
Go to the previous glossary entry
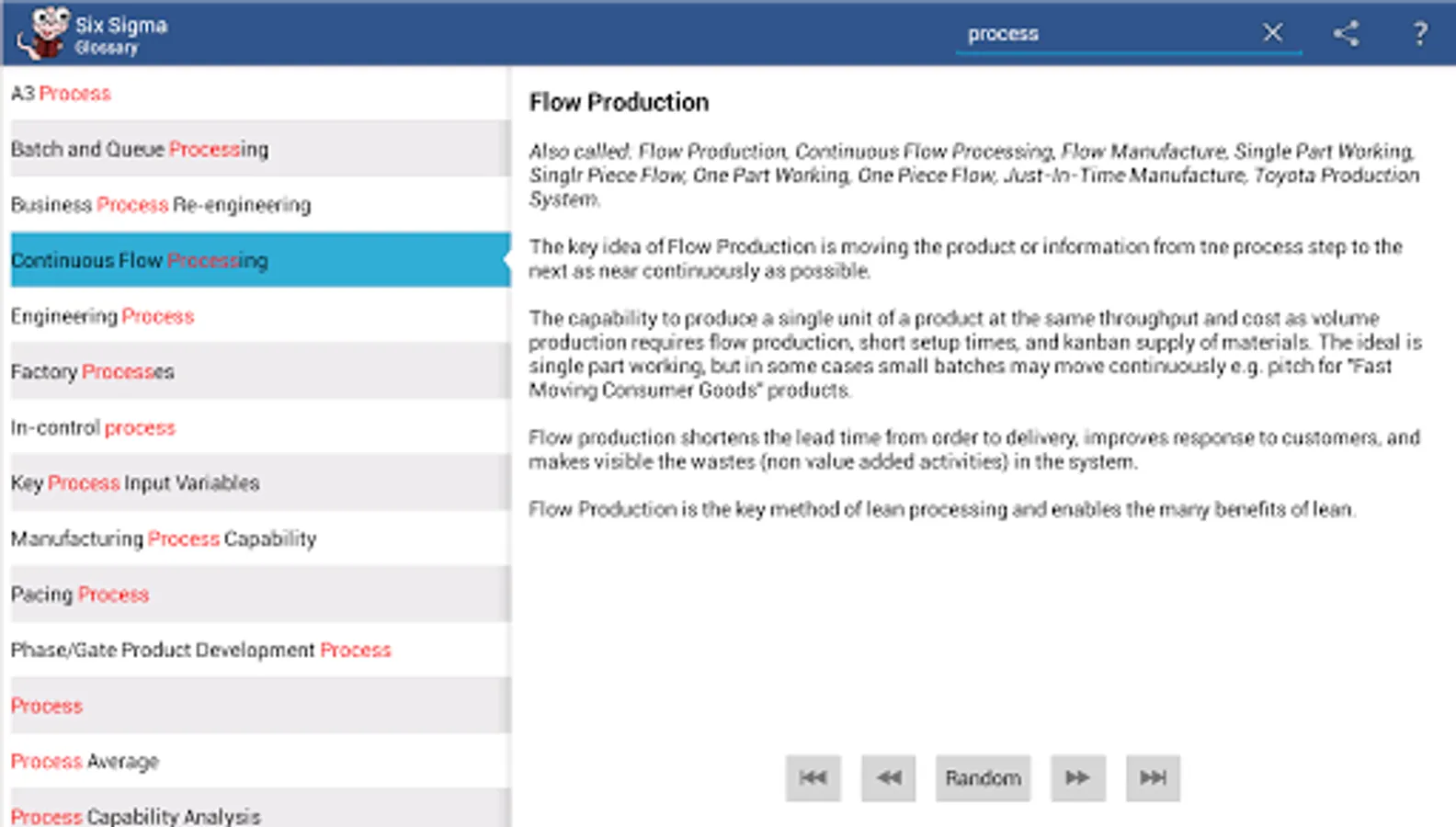tap(888, 777)
